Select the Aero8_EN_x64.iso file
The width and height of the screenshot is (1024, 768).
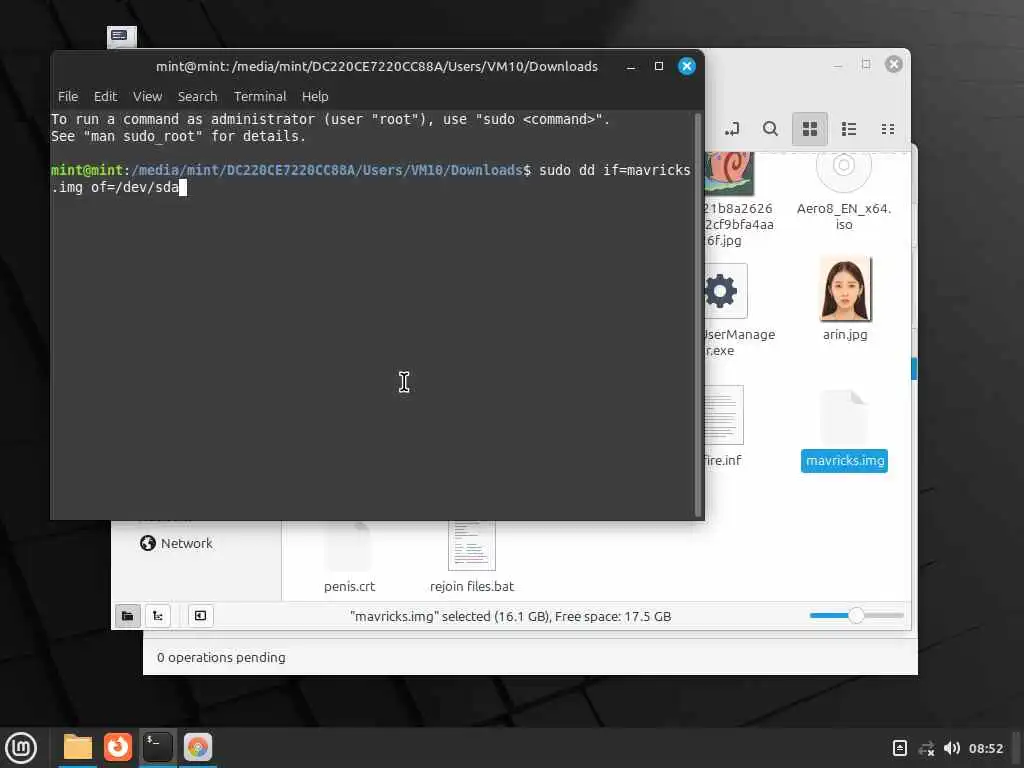pyautogui.click(x=844, y=191)
